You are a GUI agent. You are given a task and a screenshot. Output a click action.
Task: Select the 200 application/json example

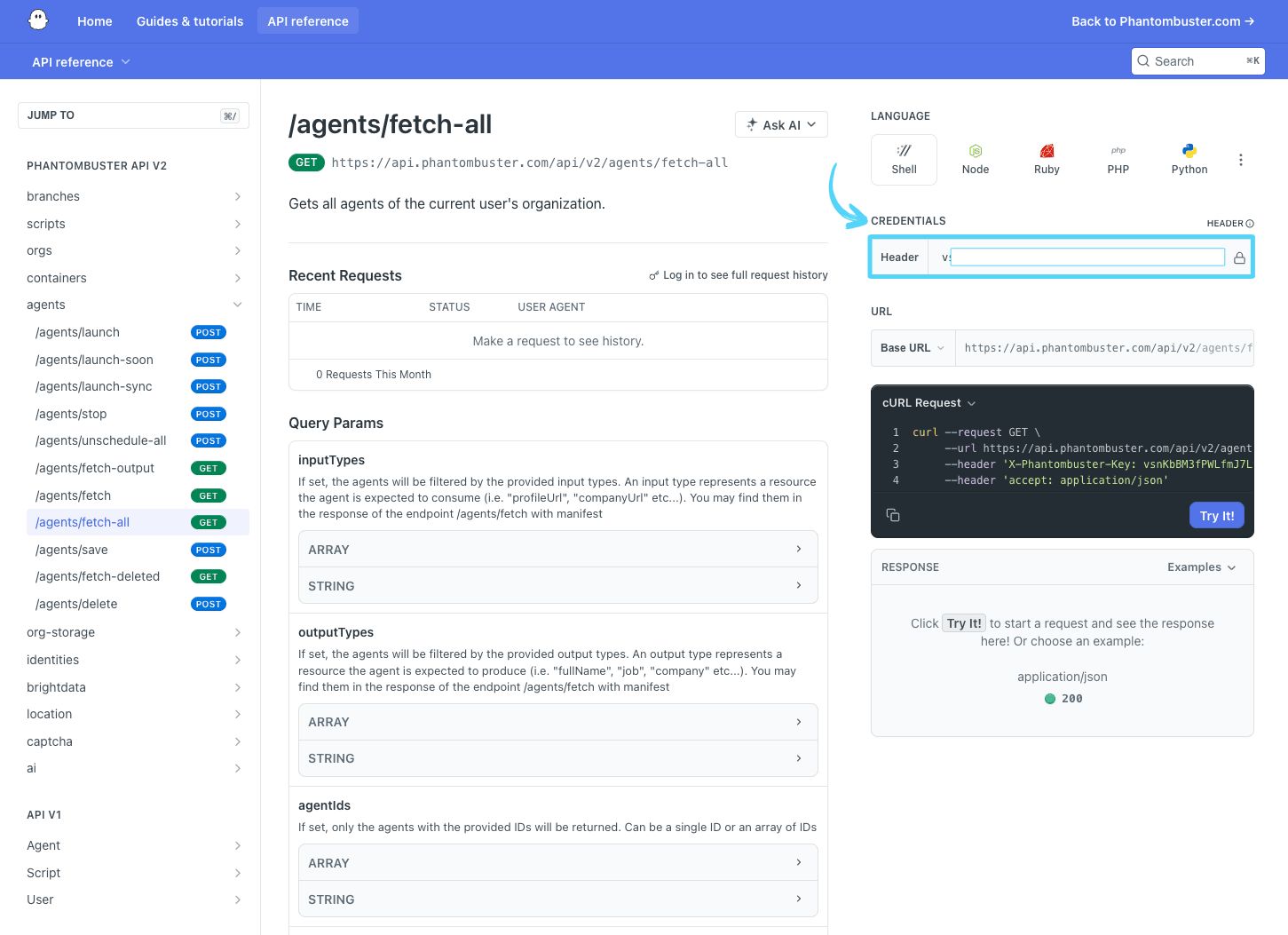[1063, 699]
